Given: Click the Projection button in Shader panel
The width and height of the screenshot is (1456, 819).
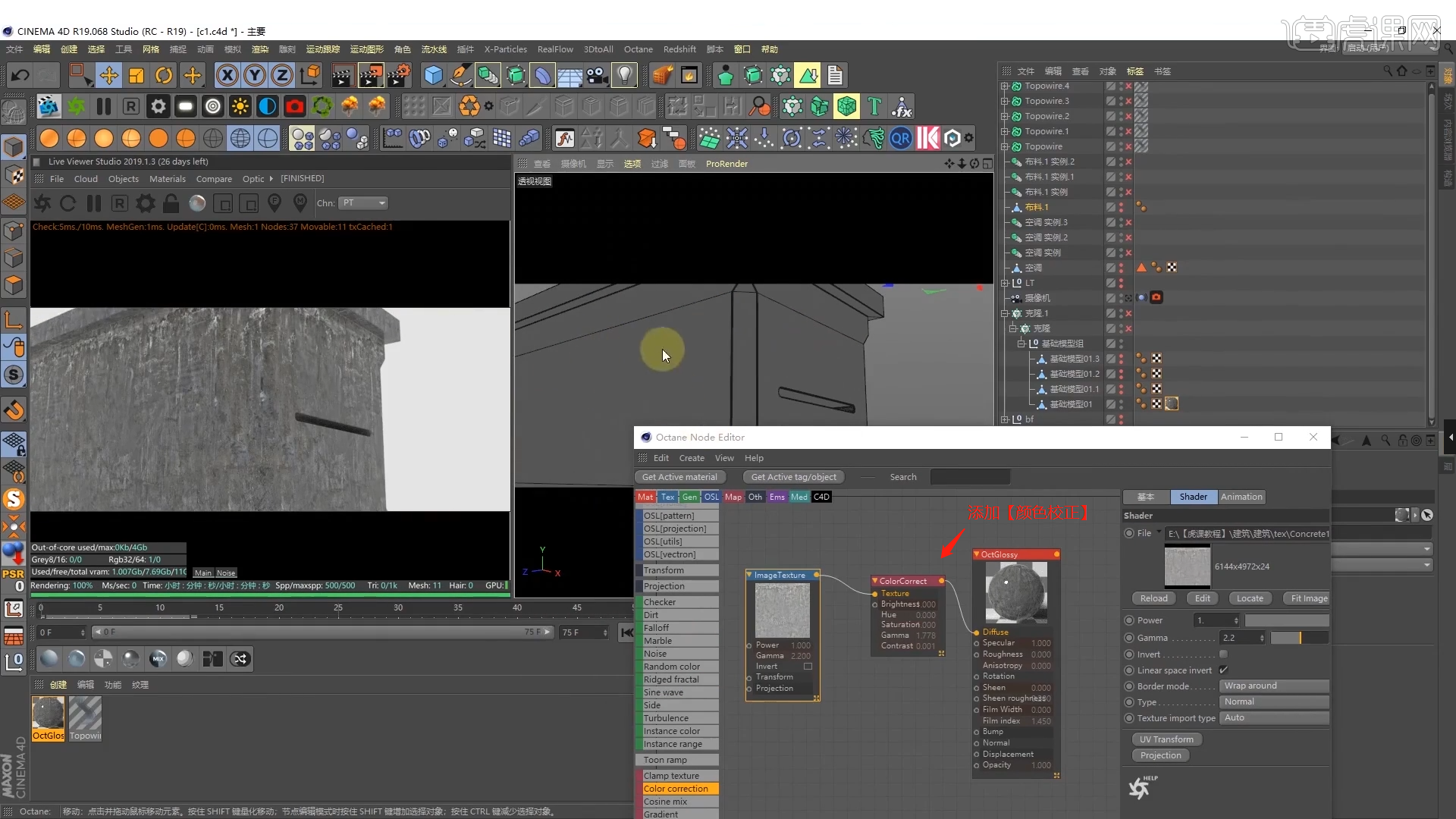Looking at the screenshot, I should pos(1161,755).
